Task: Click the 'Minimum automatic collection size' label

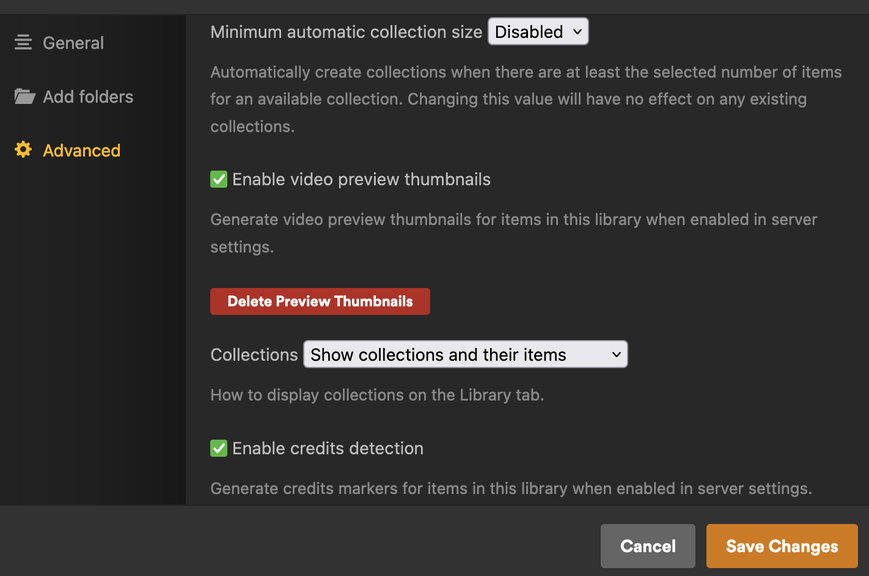Action: point(346,32)
